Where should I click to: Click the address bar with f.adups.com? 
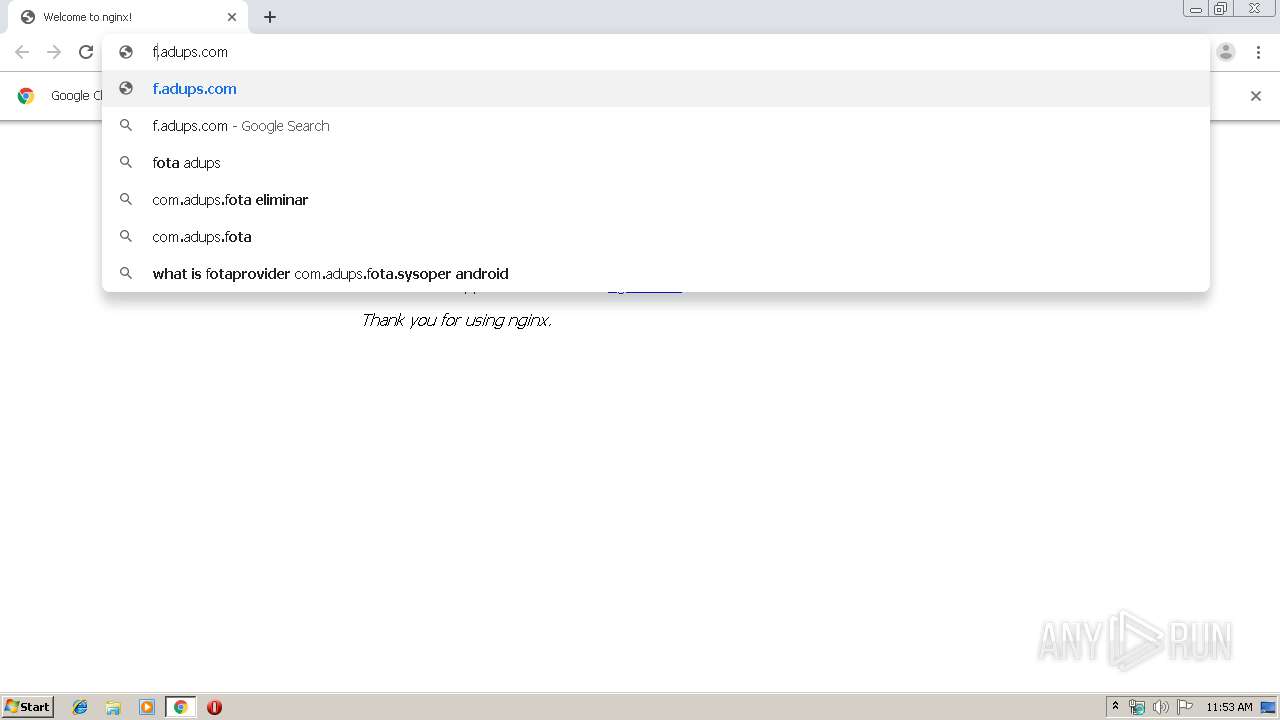pyautogui.click(x=656, y=52)
